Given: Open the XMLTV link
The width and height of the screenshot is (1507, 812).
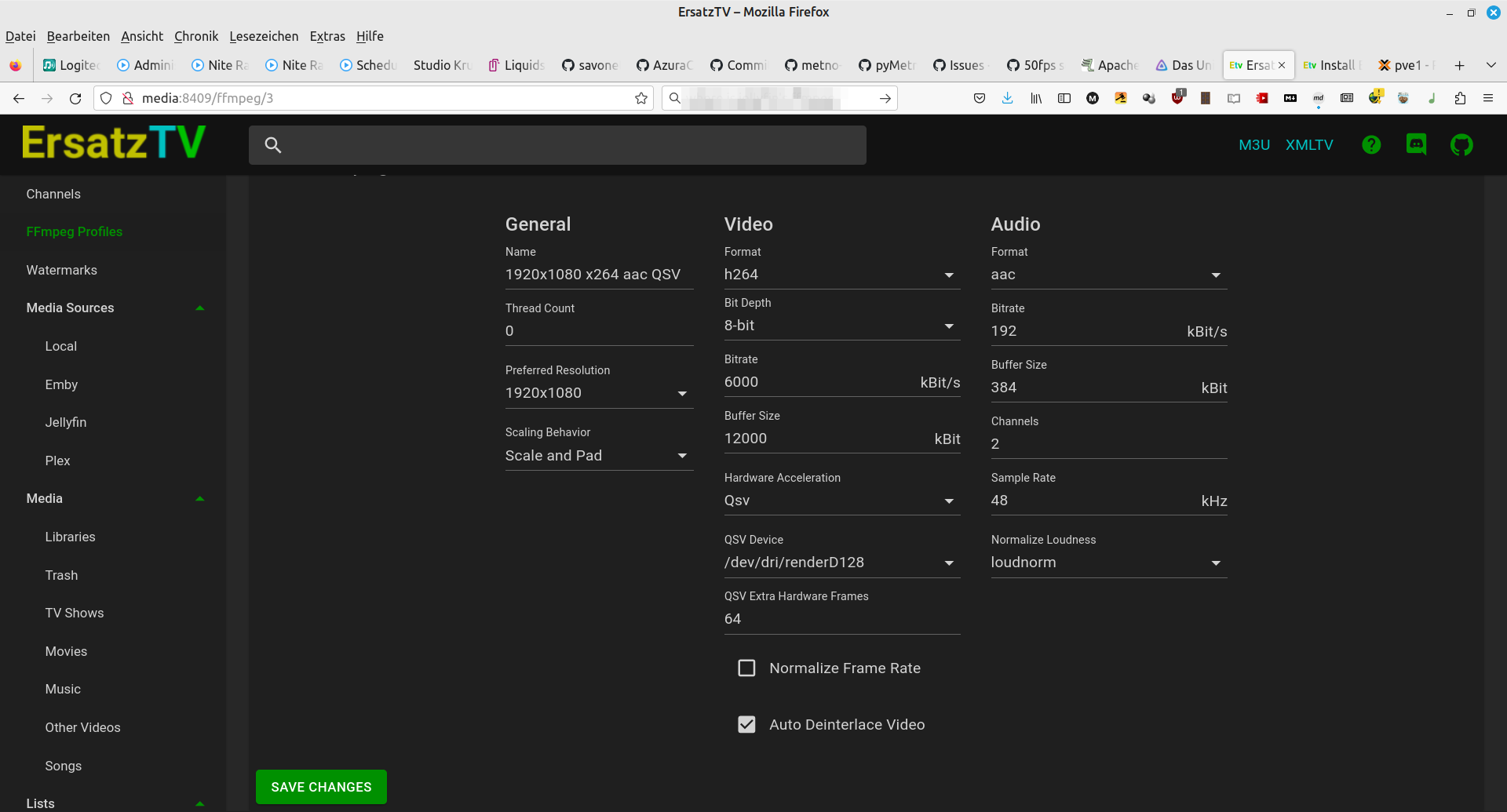Looking at the screenshot, I should 1309,144.
